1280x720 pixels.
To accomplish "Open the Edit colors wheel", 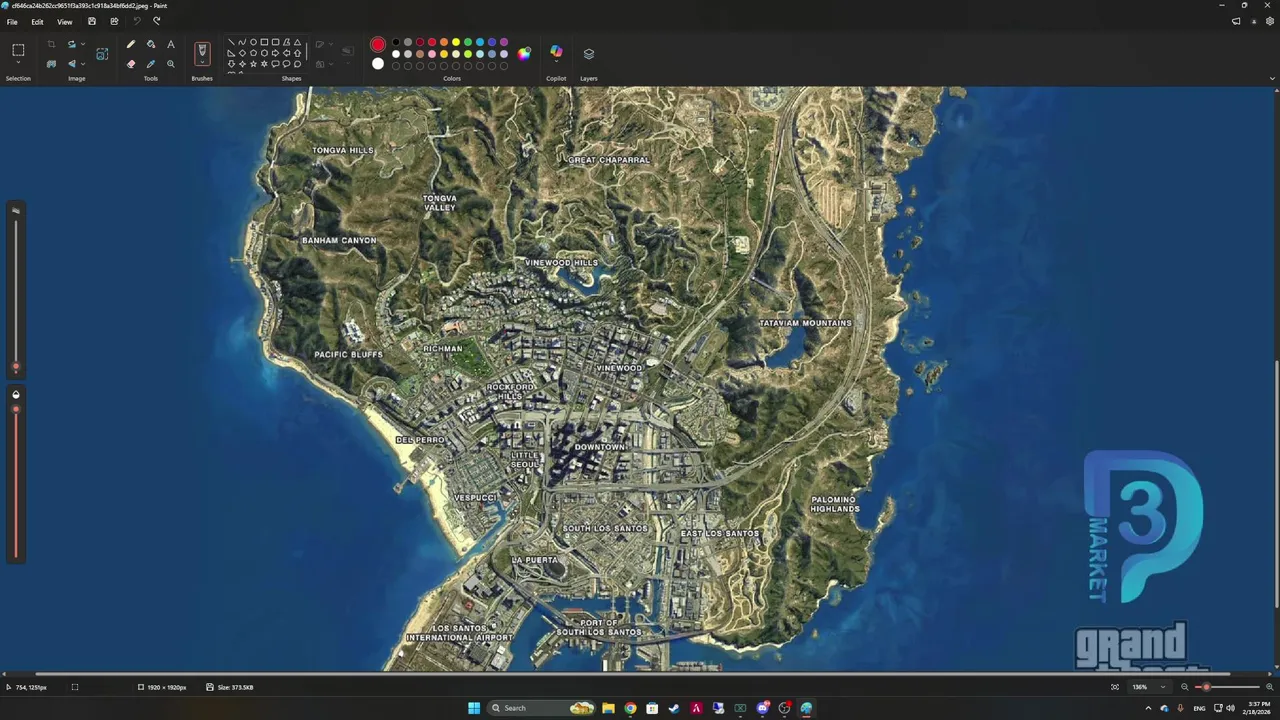I will (x=524, y=54).
